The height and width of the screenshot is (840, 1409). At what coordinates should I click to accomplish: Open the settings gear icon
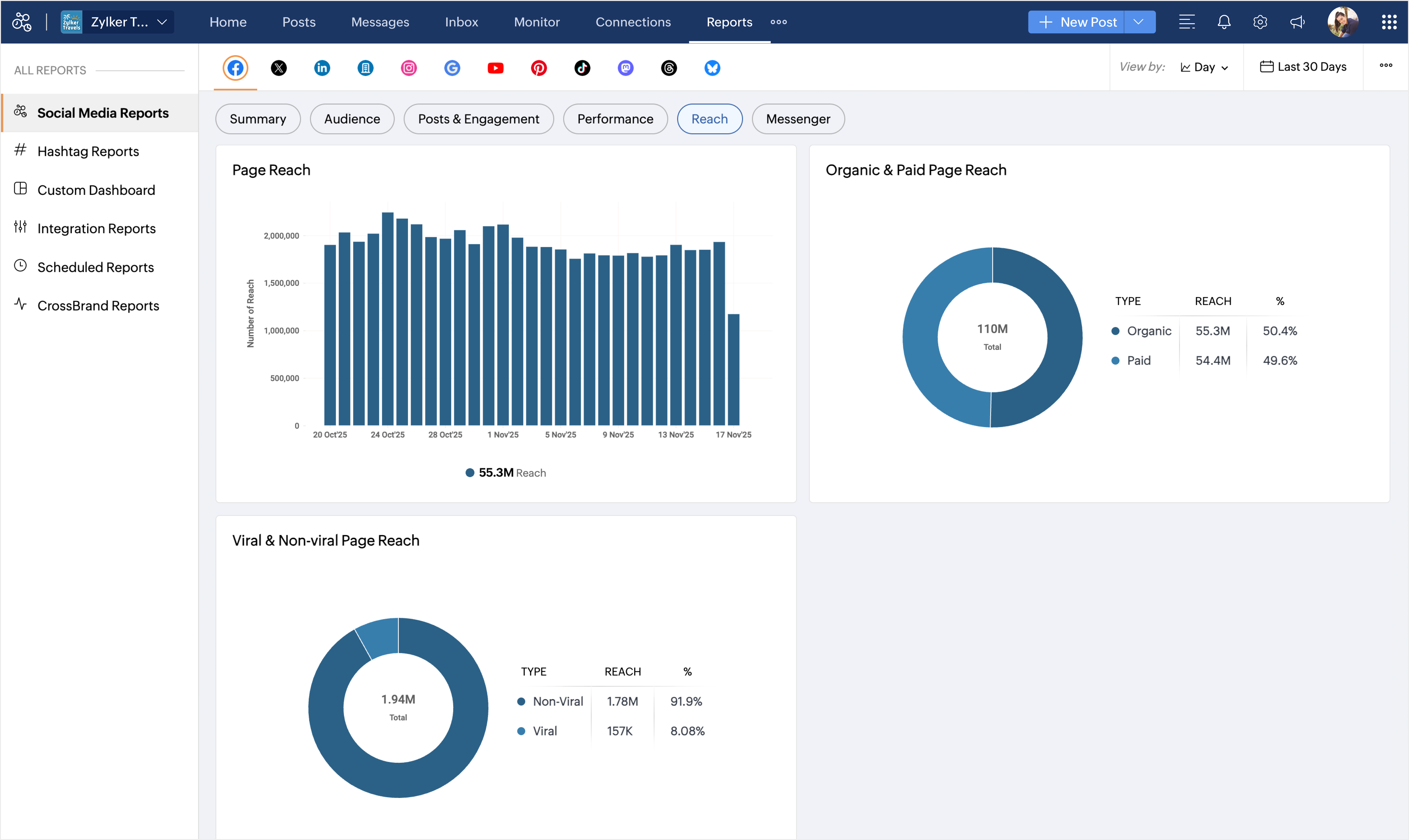tap(1260, 22)
